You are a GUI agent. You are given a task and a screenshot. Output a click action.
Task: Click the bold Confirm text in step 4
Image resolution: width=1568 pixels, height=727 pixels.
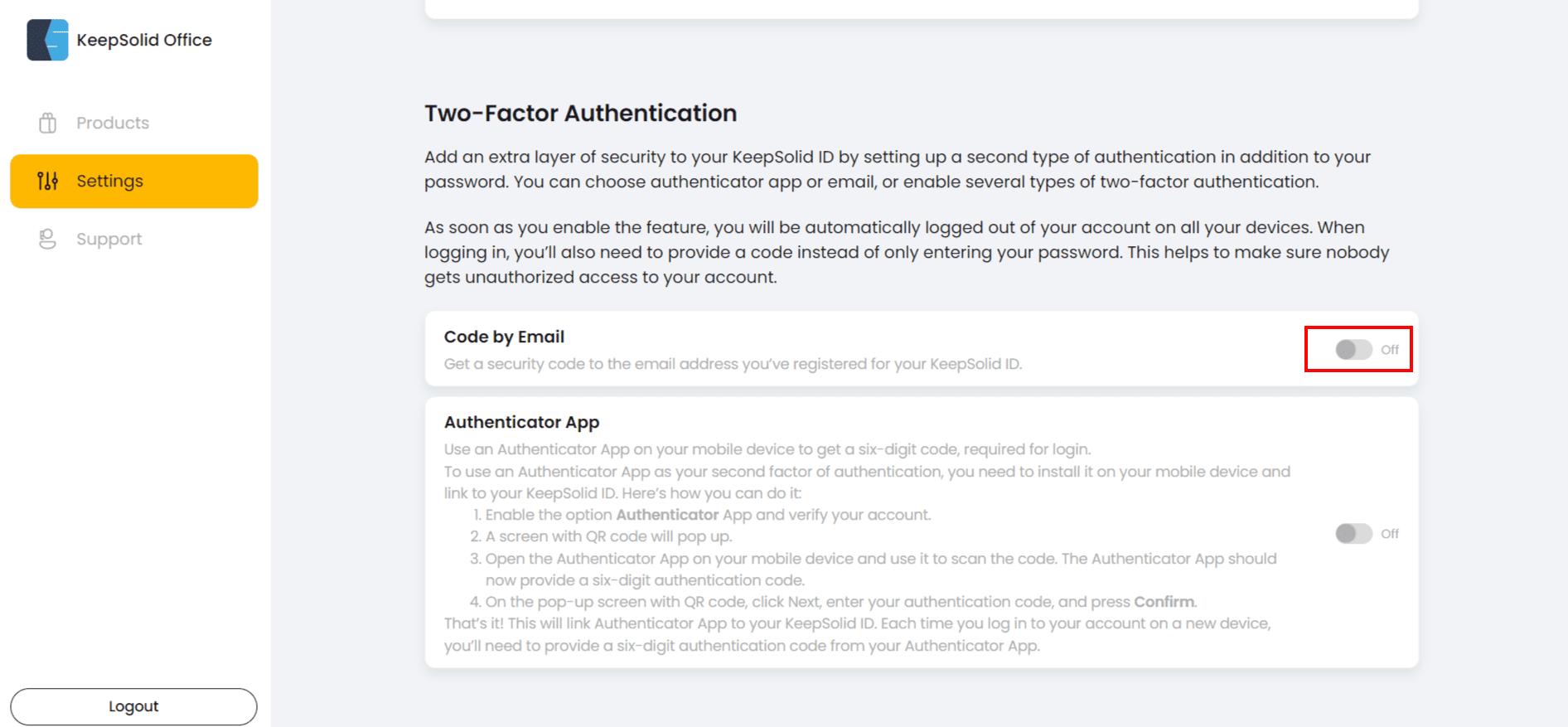pos(1164,602)
